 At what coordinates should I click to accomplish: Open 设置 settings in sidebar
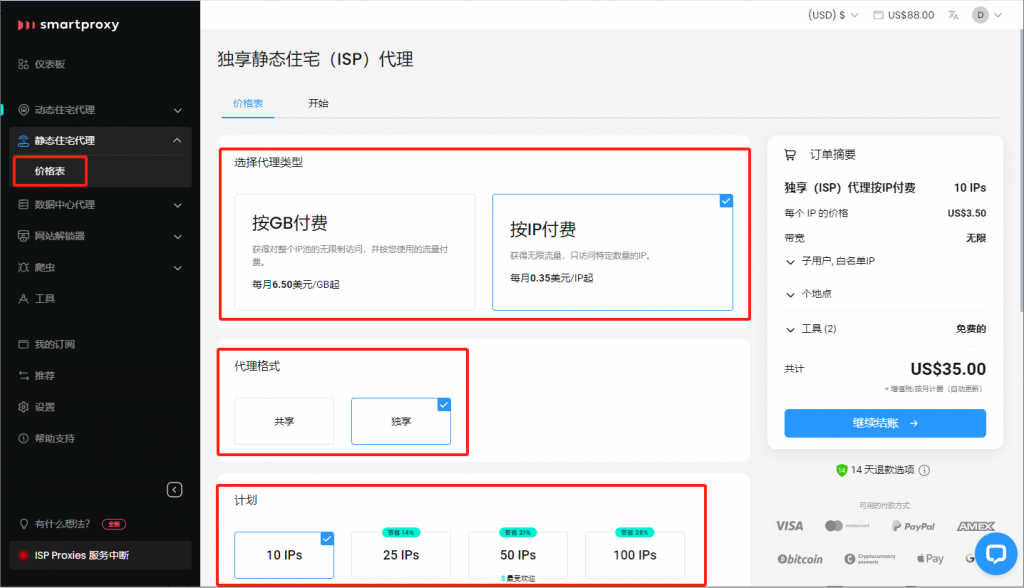coord(44,407)
